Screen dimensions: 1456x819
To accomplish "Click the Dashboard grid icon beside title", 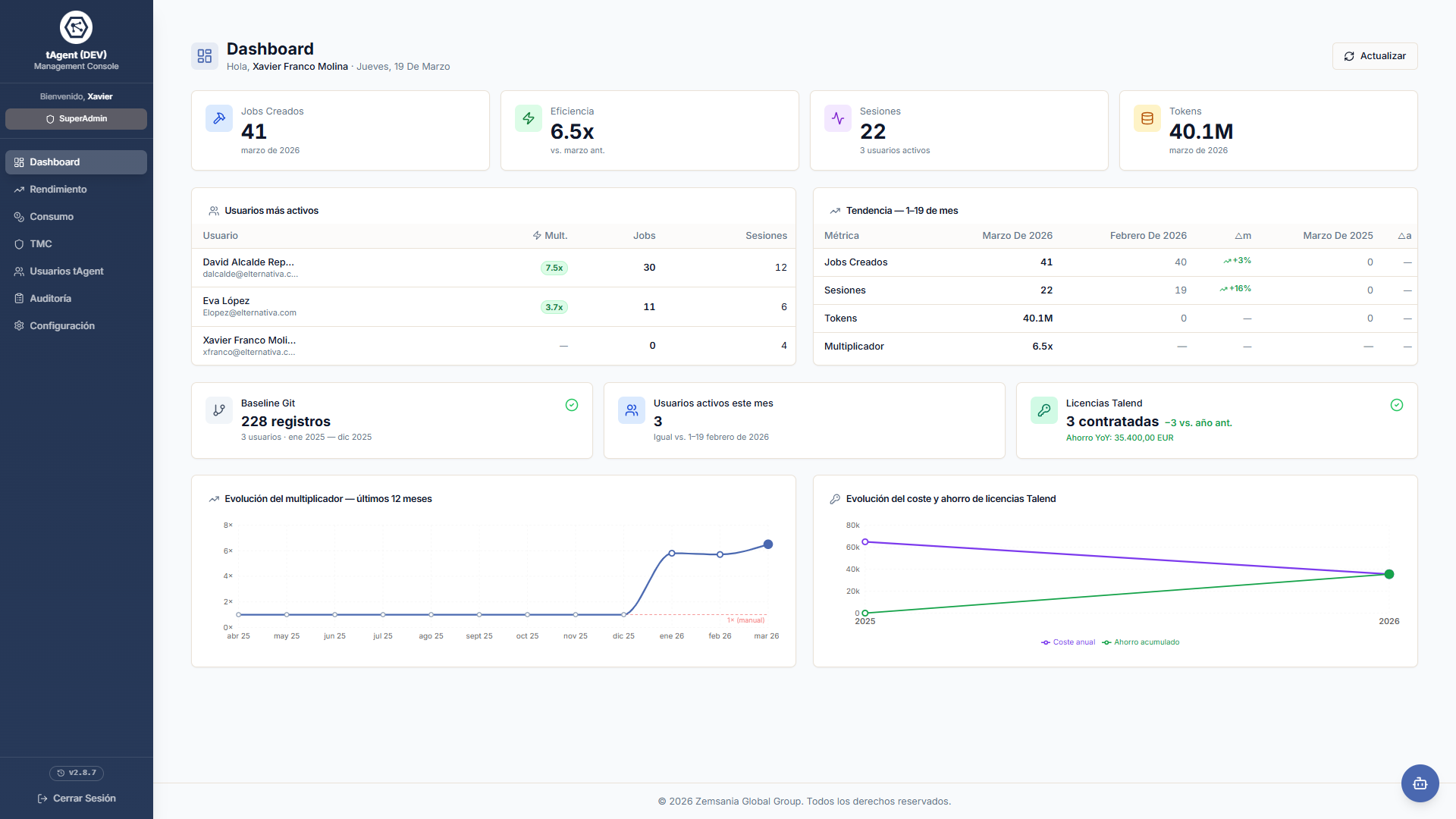I will click(205, 56).
